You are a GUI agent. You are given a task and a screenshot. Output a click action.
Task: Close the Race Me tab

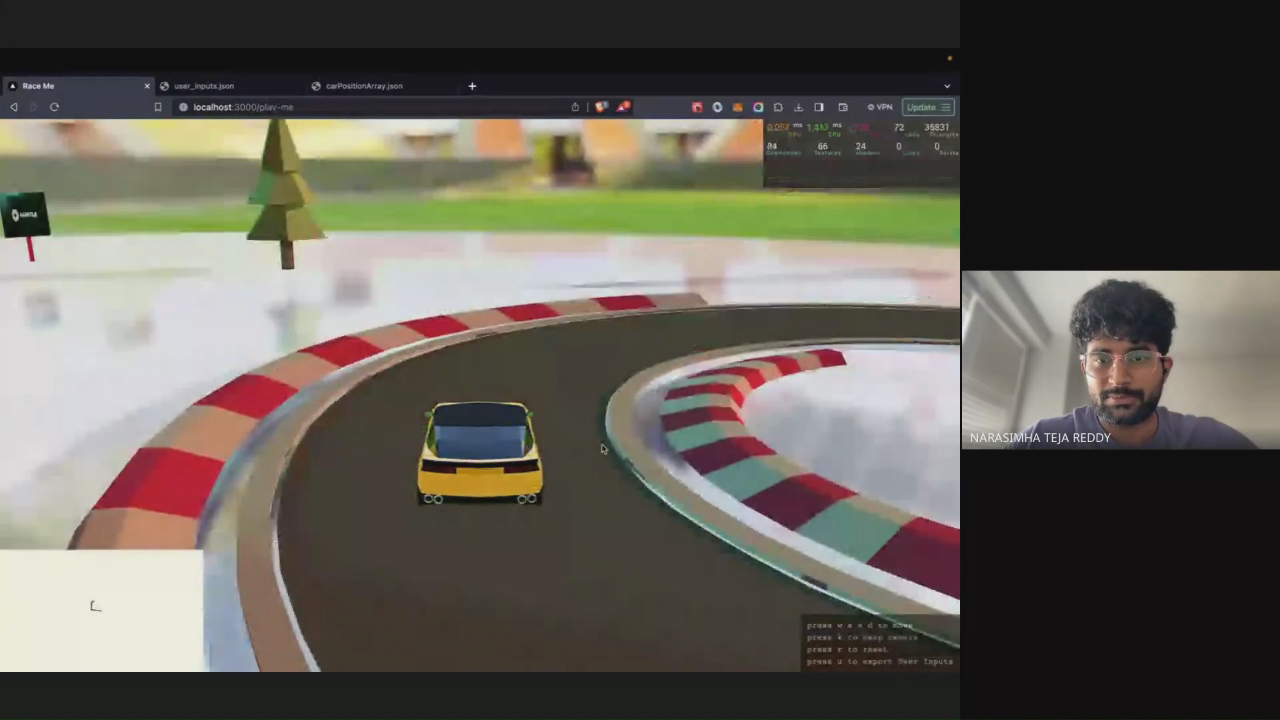click(x=147, y=86)
